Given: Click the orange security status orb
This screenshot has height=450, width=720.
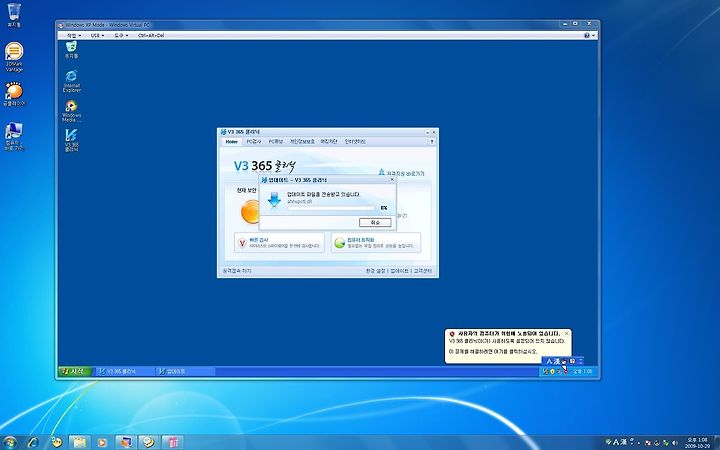Looking at the screenshot, I should click(250, 212).
